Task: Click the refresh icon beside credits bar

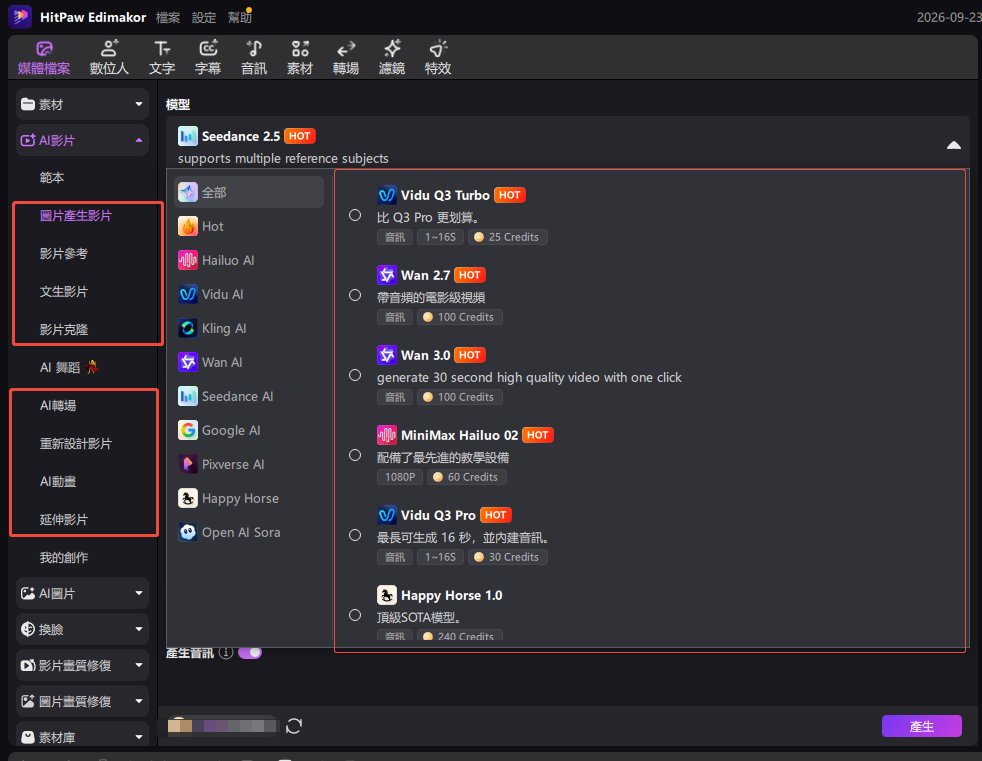Action: tap(294, 726)
